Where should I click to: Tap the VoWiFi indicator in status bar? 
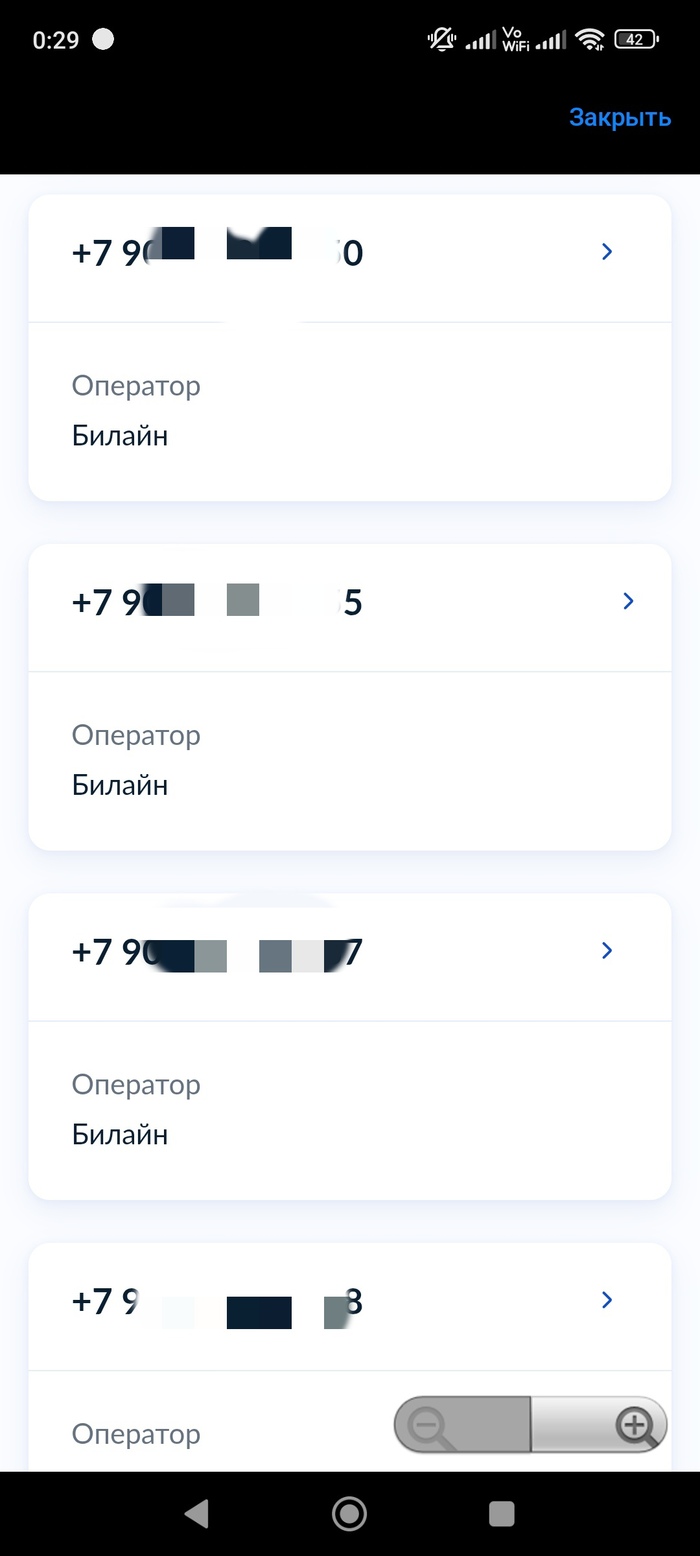[x=515, y=40]
